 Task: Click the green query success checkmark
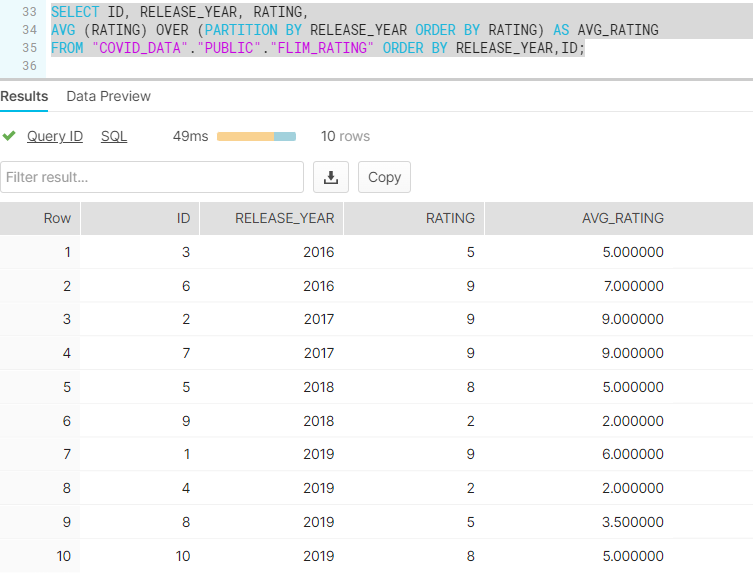[x=9, y=136]
